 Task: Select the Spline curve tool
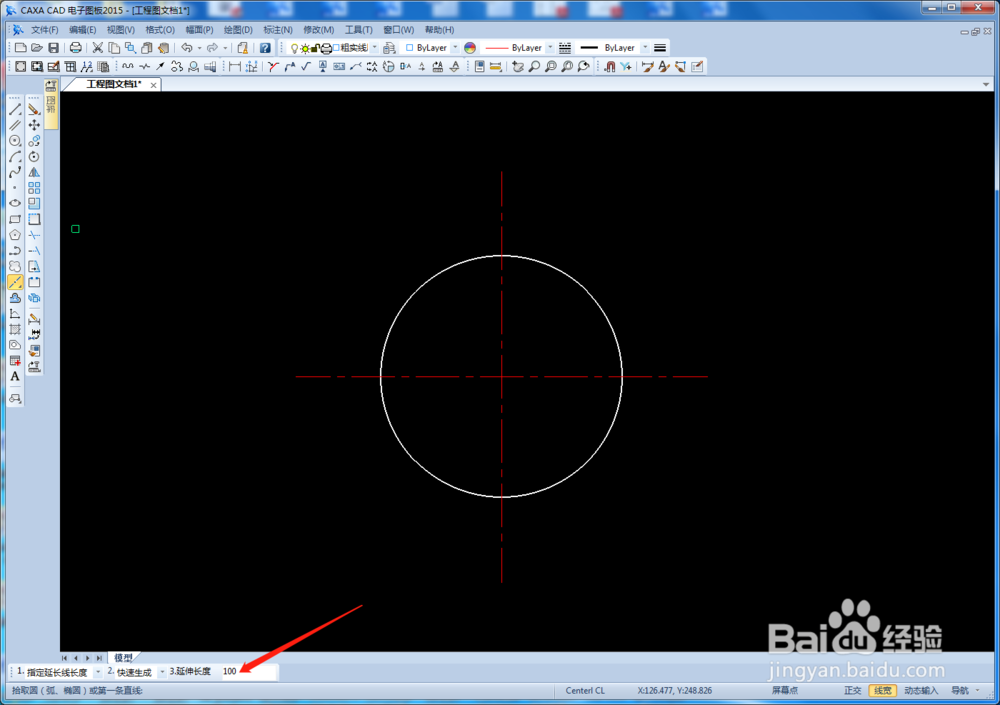15,172
